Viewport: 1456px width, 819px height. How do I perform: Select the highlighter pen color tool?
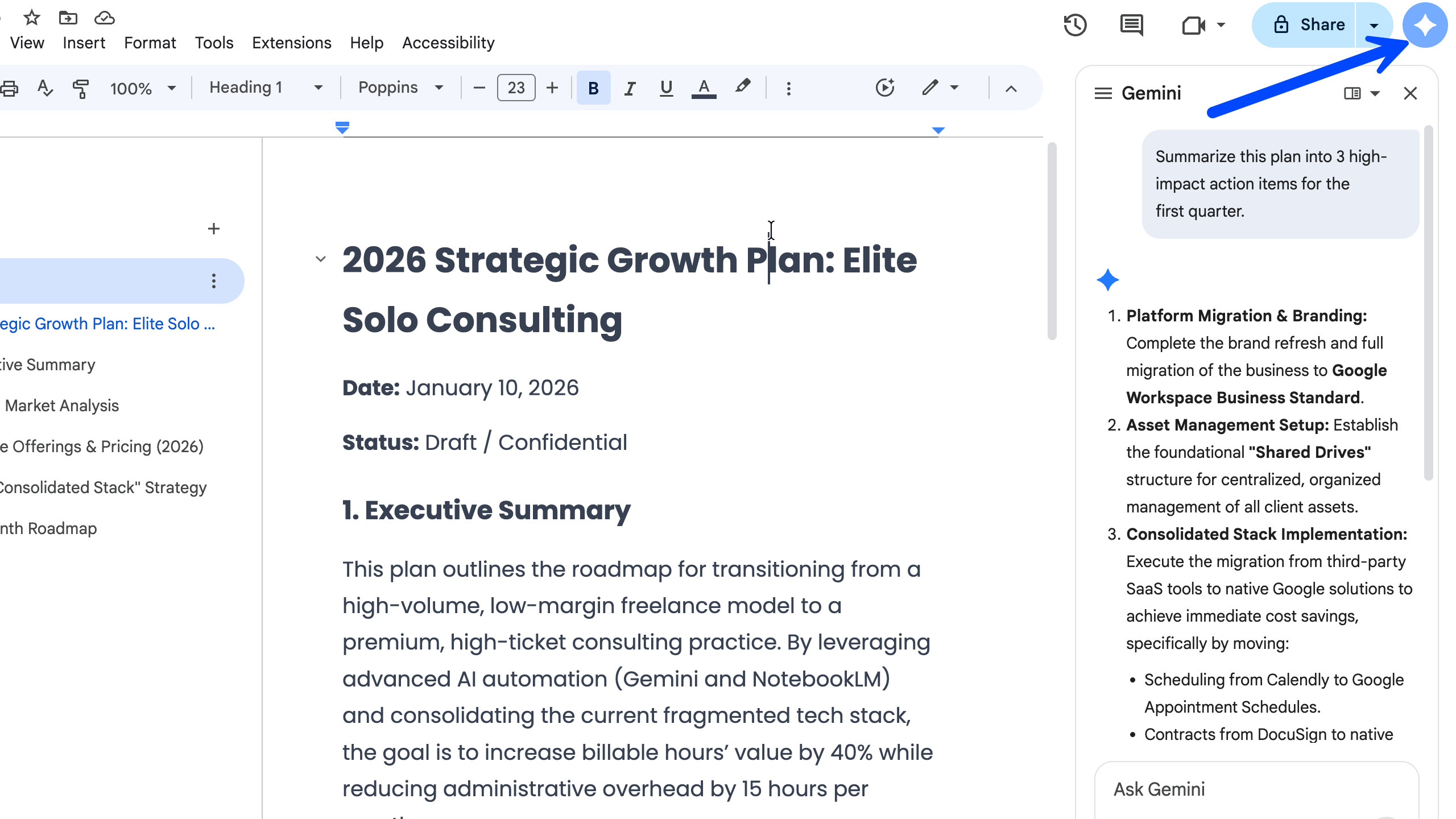coord(742,87)
